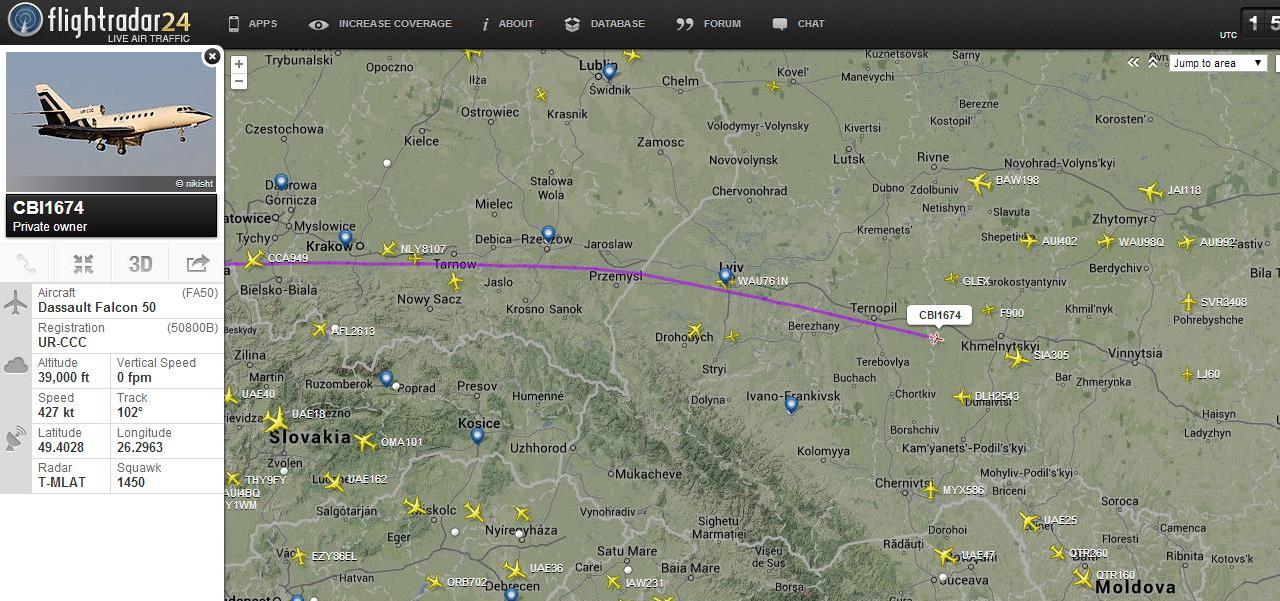
Task: Collapse top bar with double-up chevron
Action: (1153, 62)
